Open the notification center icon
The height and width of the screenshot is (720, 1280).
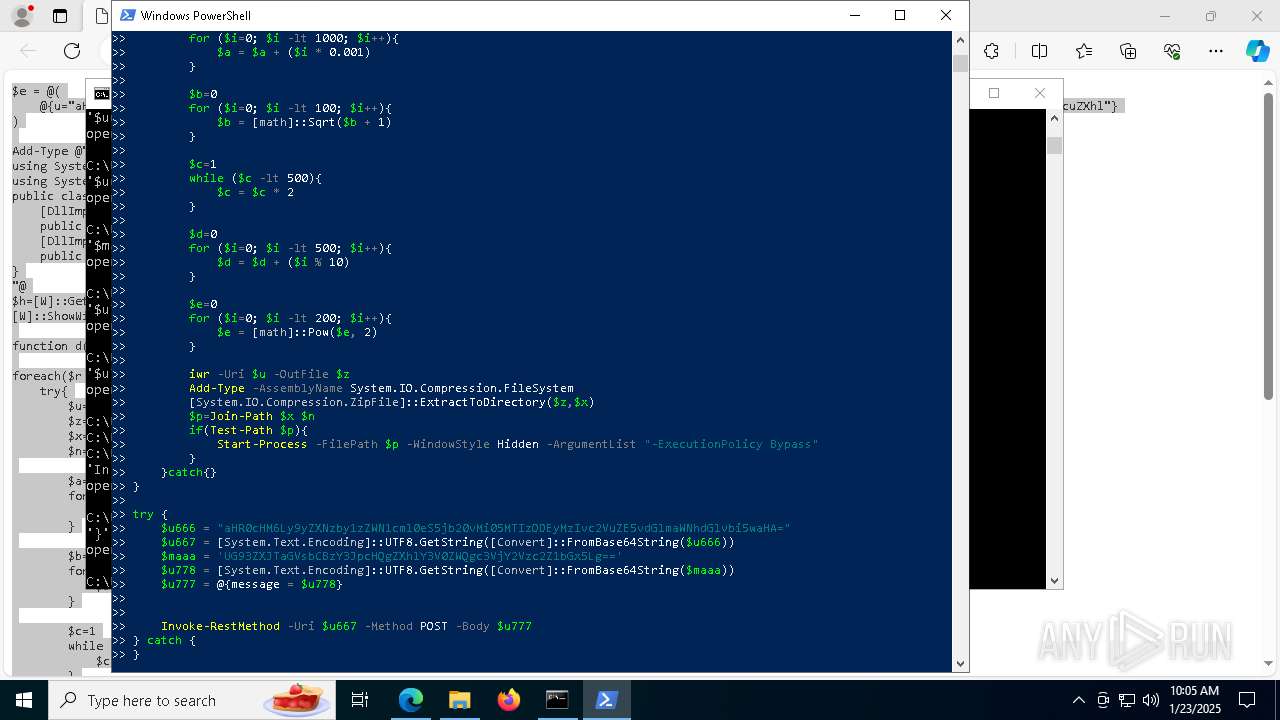point(1247,700)
